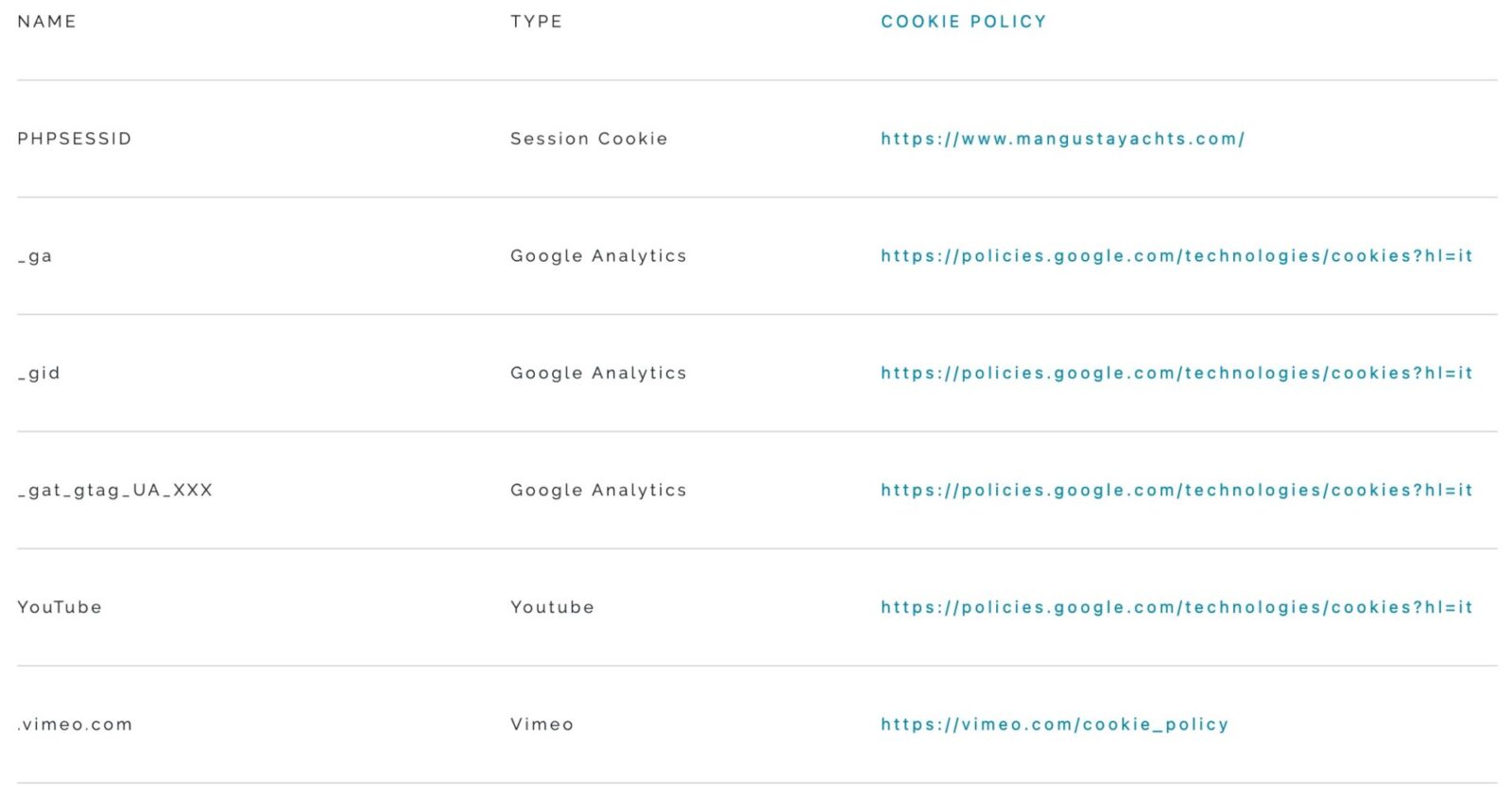Select the _gat_gtag_UA_XXX cookie name

pyautogui.click(x=115, y=492)
